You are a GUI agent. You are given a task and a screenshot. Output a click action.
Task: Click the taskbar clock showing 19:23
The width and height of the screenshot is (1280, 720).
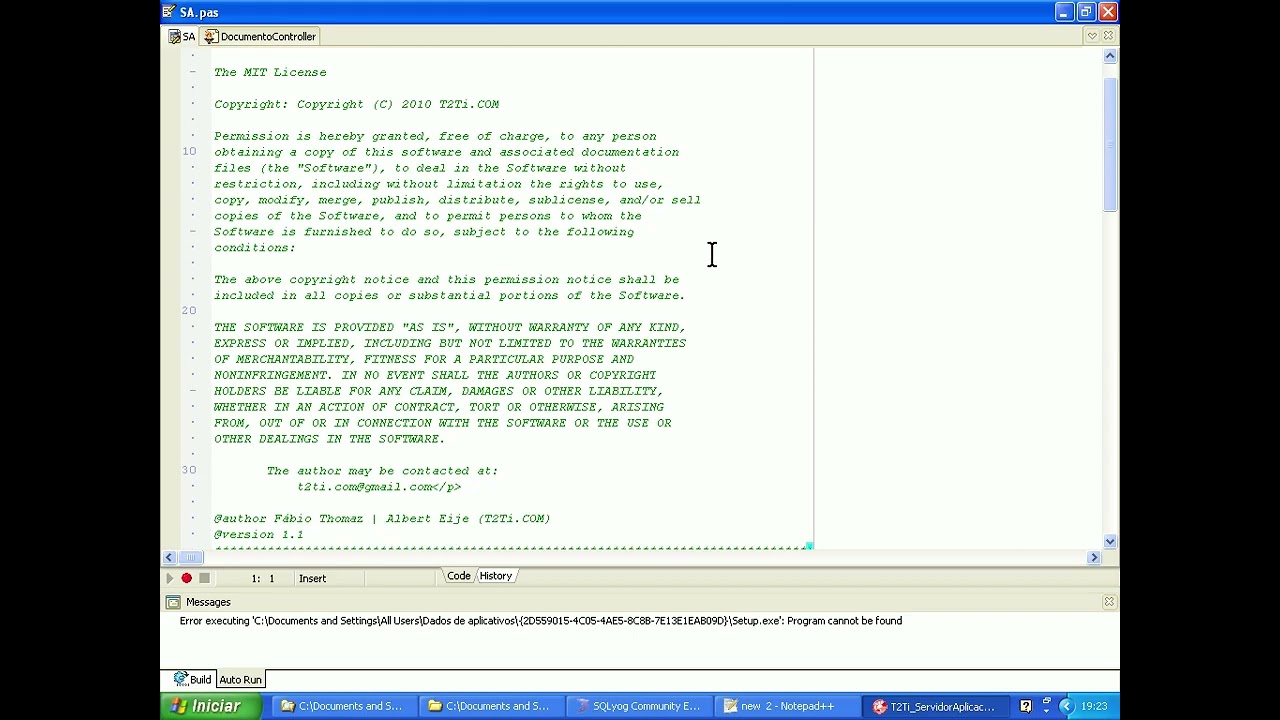point(1094,706)
